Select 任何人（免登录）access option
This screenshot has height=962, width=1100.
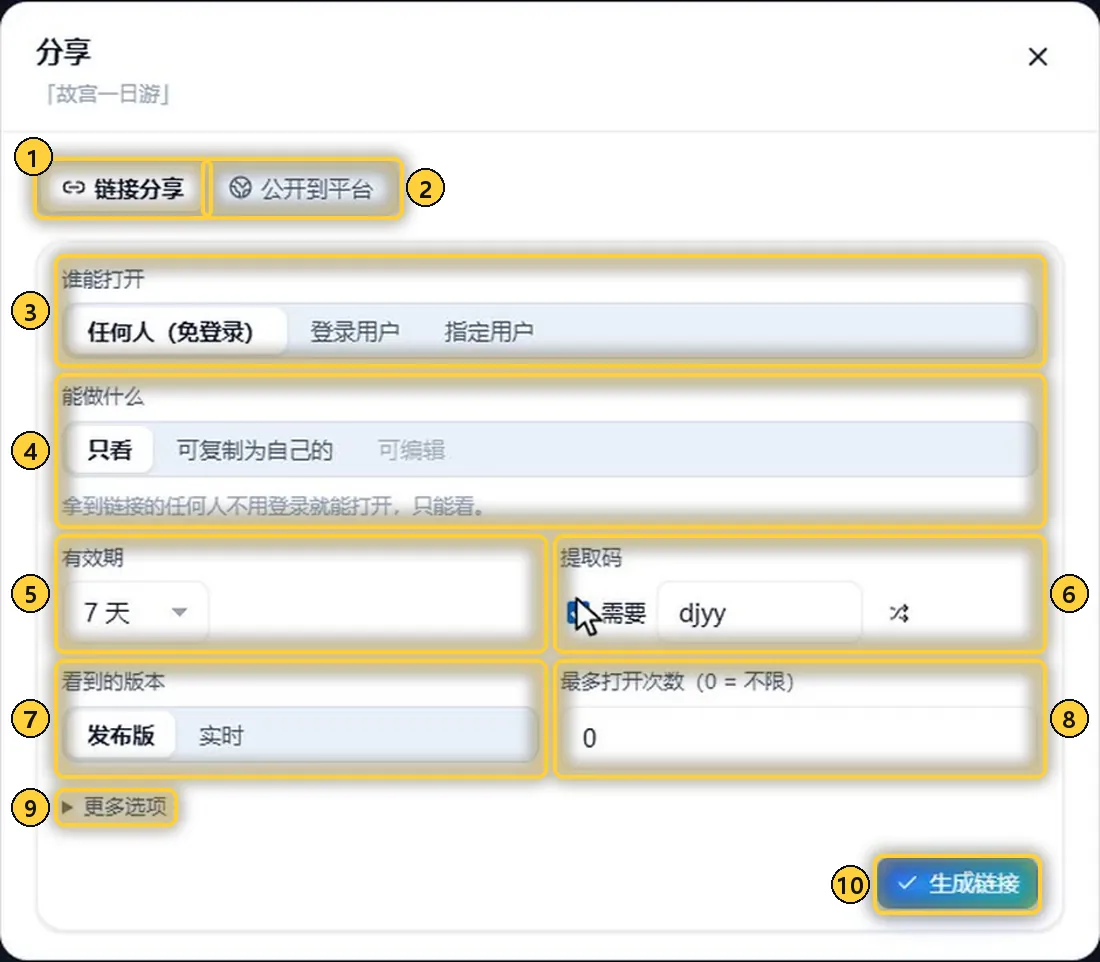175,331
